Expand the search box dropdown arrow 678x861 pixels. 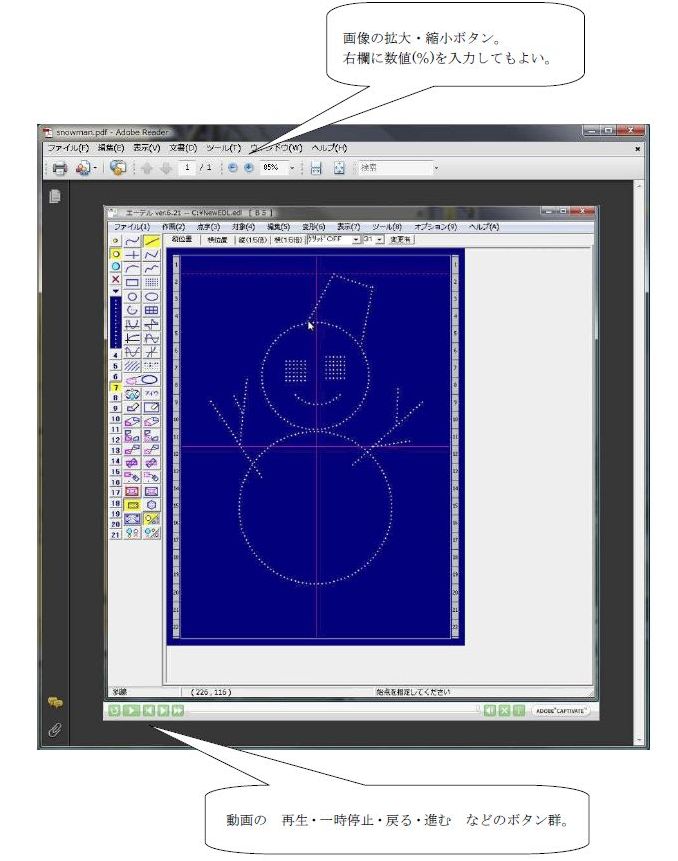436,168
